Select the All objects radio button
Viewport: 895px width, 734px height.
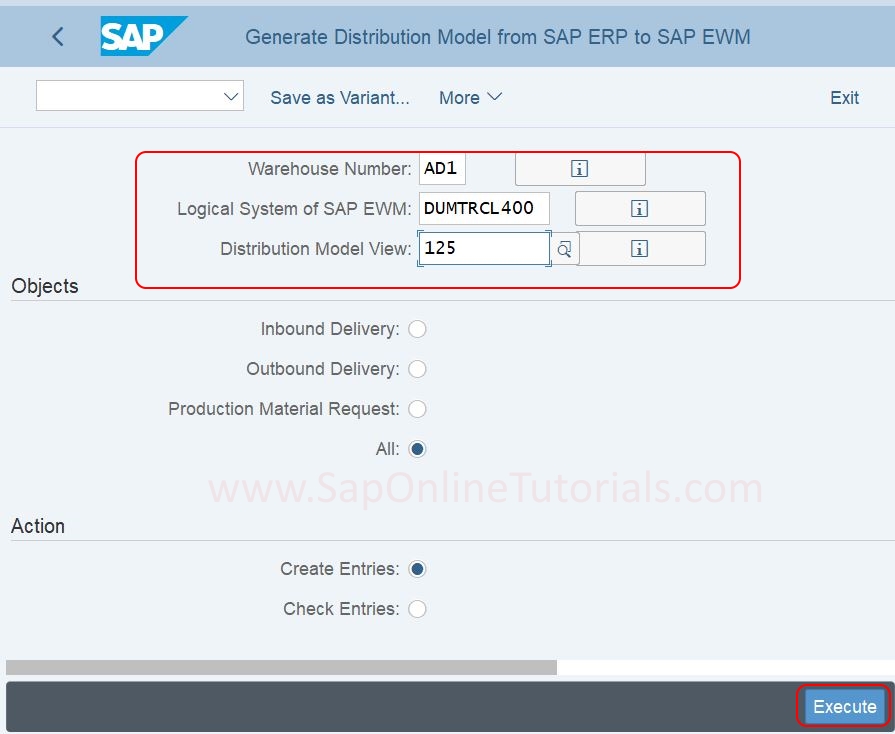pos(417,449)
